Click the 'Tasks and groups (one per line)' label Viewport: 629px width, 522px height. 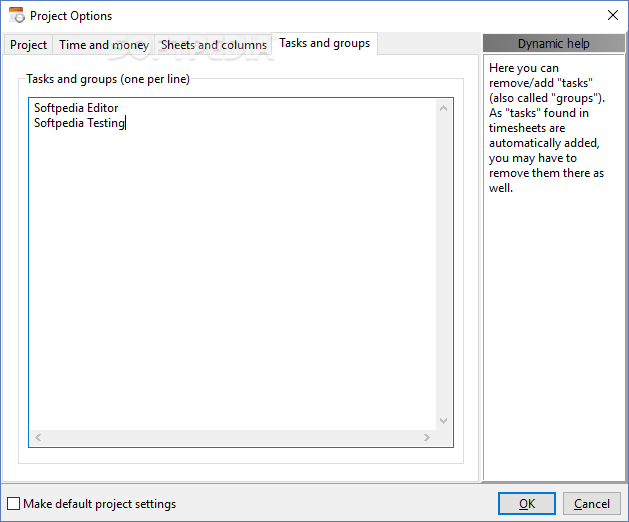(x=108, y=79)
